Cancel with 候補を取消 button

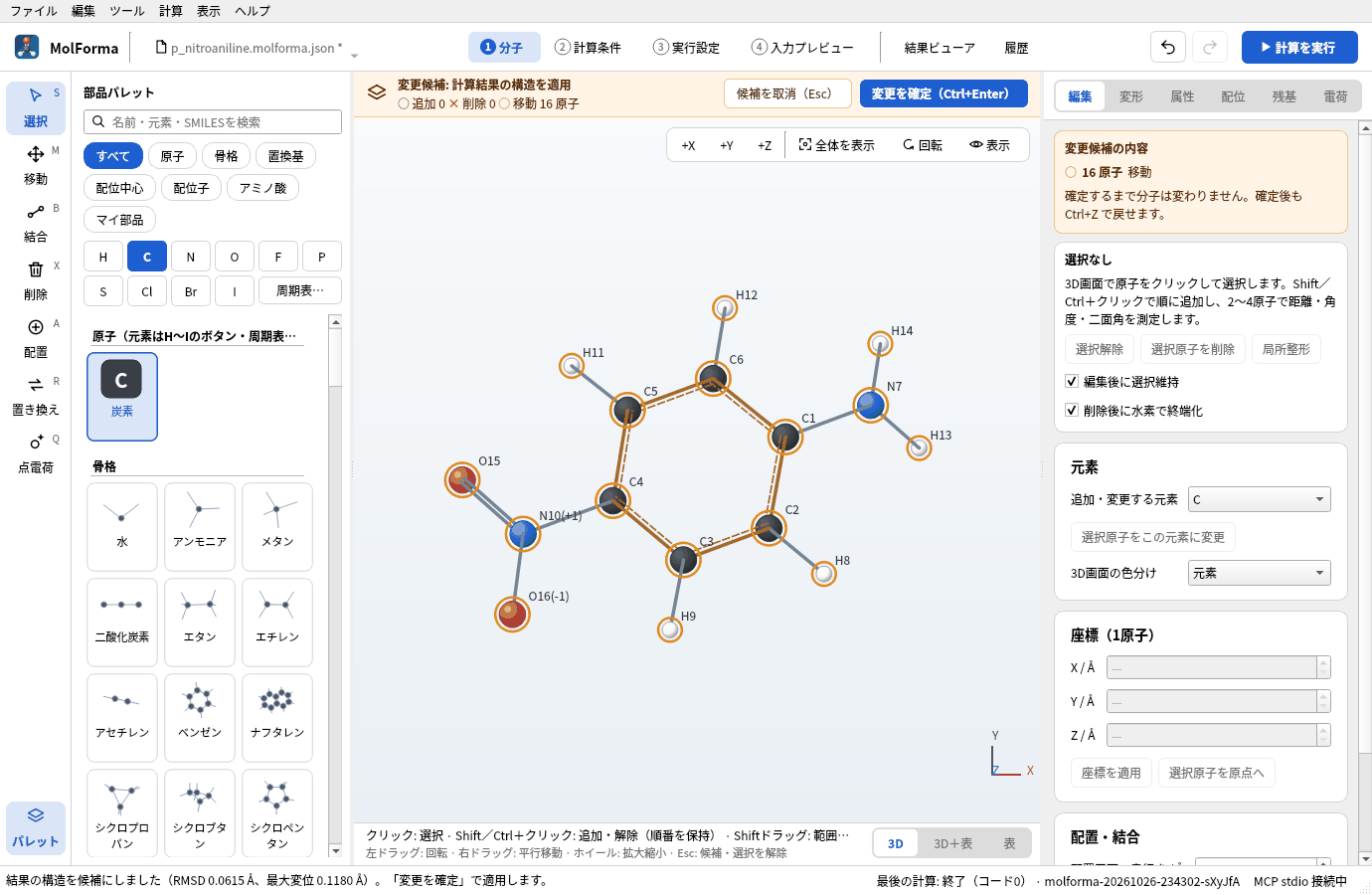pyautogui.click(x=787, y=93)
